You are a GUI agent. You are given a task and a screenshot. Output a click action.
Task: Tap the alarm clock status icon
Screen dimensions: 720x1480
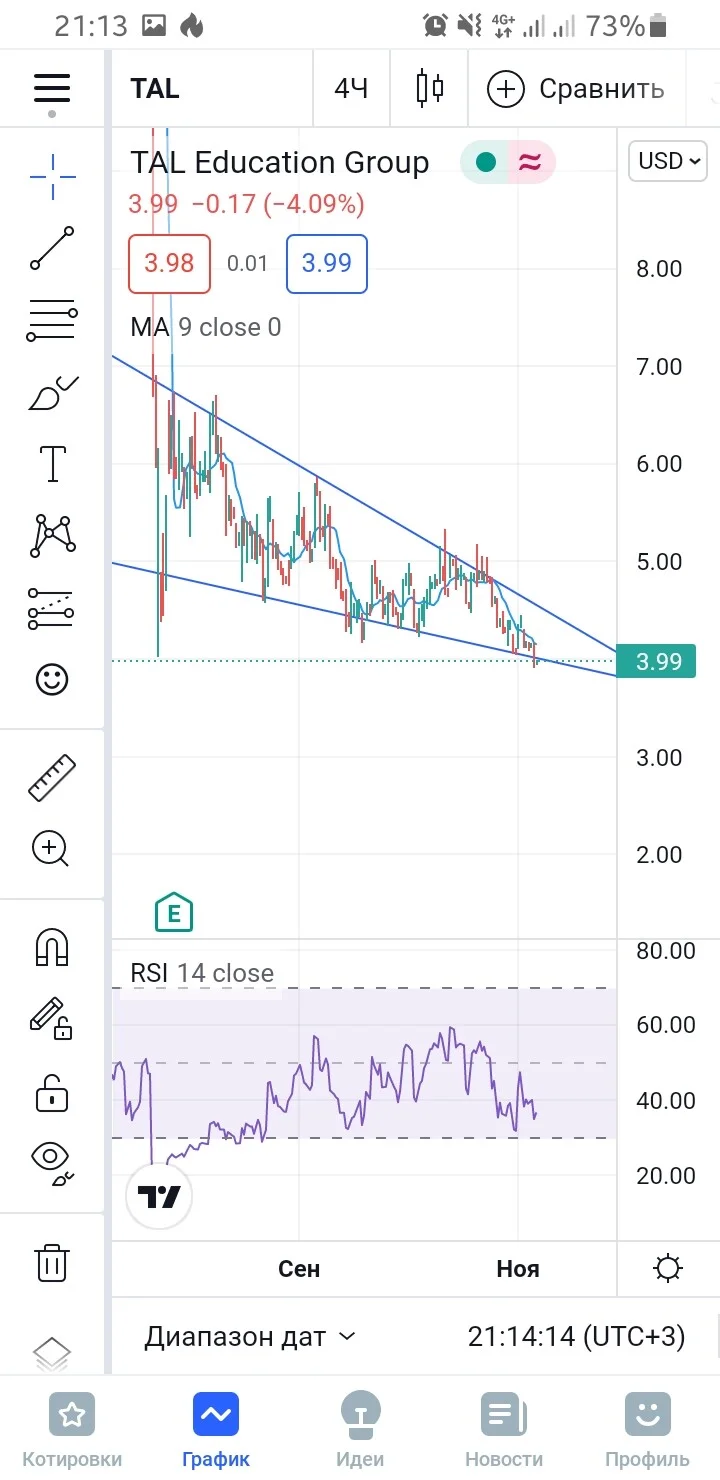[x=436, y=26]
